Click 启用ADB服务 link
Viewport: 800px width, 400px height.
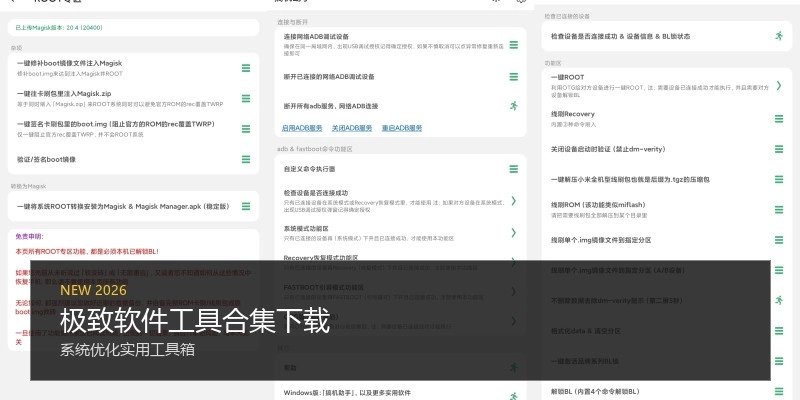point(302,128)
